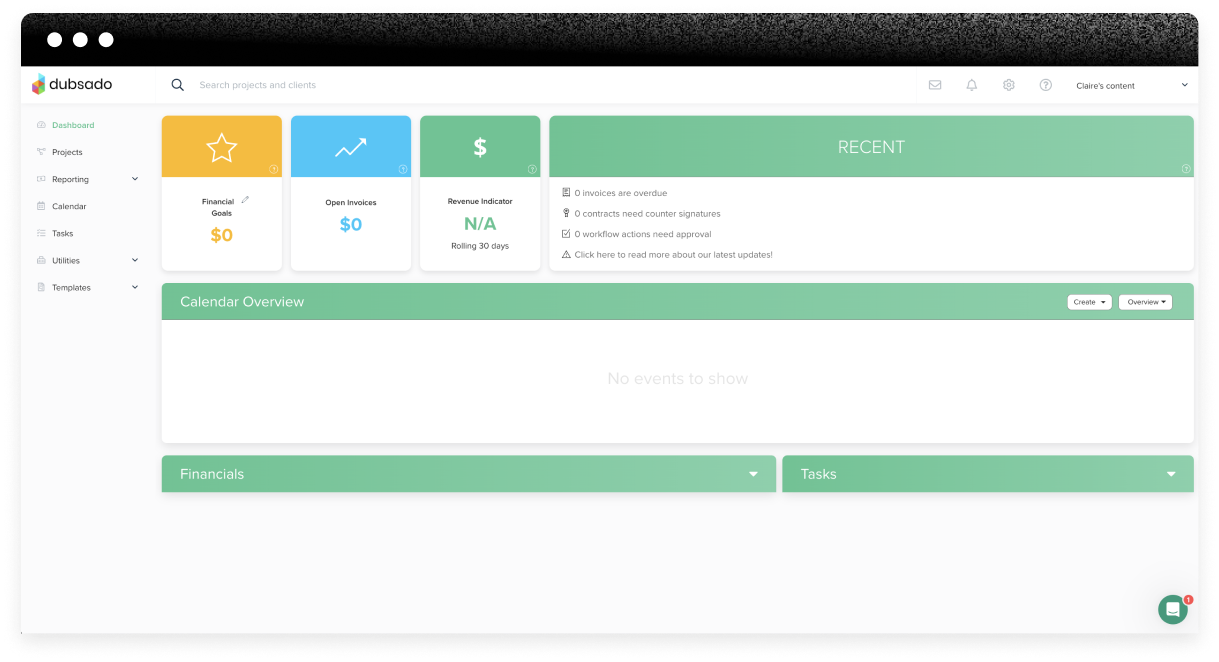Viewport: 1219px width, 662px height.
Task: Click the dollar sign icon on Revenue Indicator
Action: click(x=480, y=145)
